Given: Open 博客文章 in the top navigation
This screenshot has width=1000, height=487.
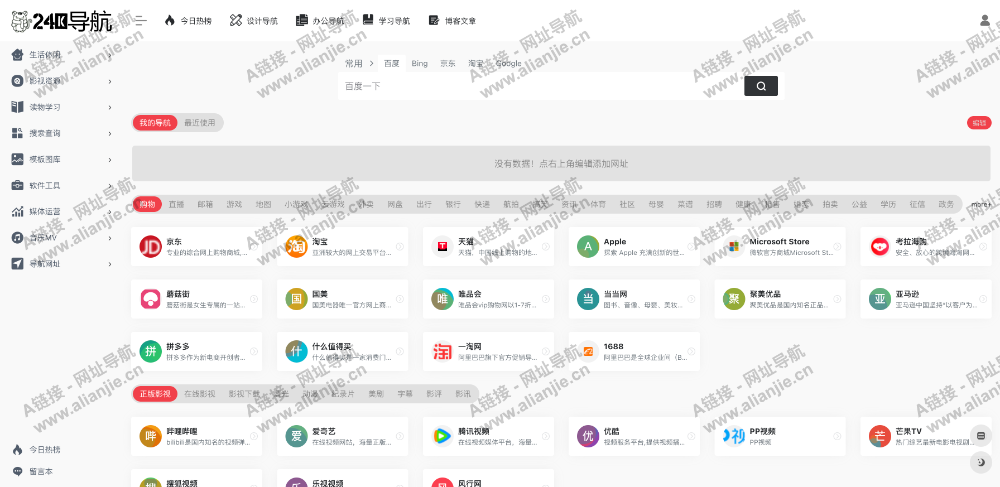Looking at the screenshot, I should point(452,20).
